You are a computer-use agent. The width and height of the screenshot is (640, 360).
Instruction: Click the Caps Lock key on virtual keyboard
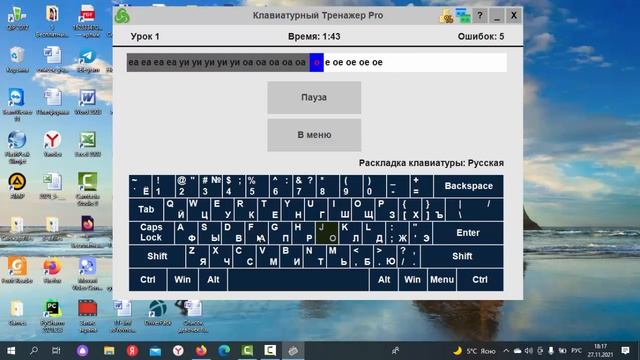tap(151, 233)
